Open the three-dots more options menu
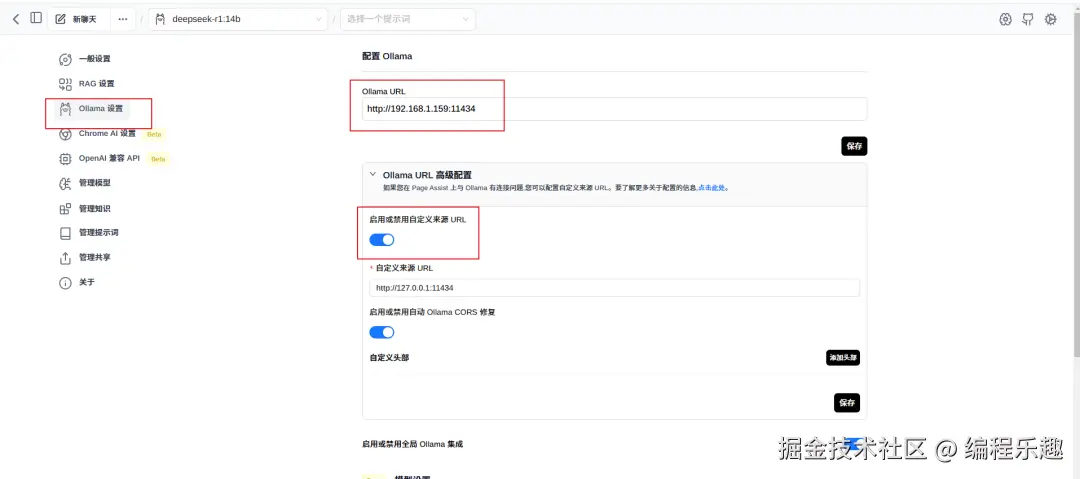Viewport: 1080px width, 479px height. [x=123, y=19]
